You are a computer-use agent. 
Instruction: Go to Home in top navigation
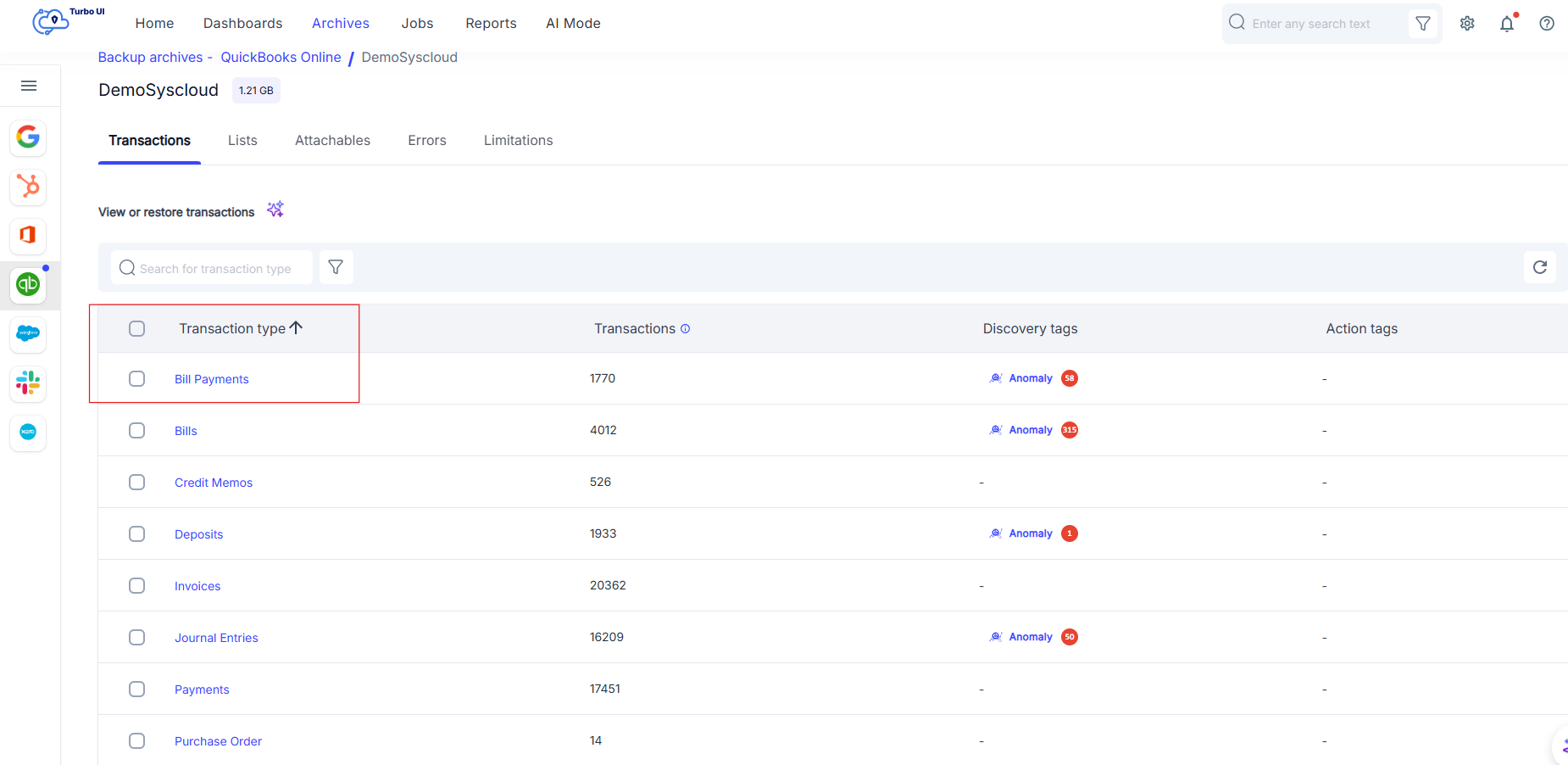click(x=154, y=24)
